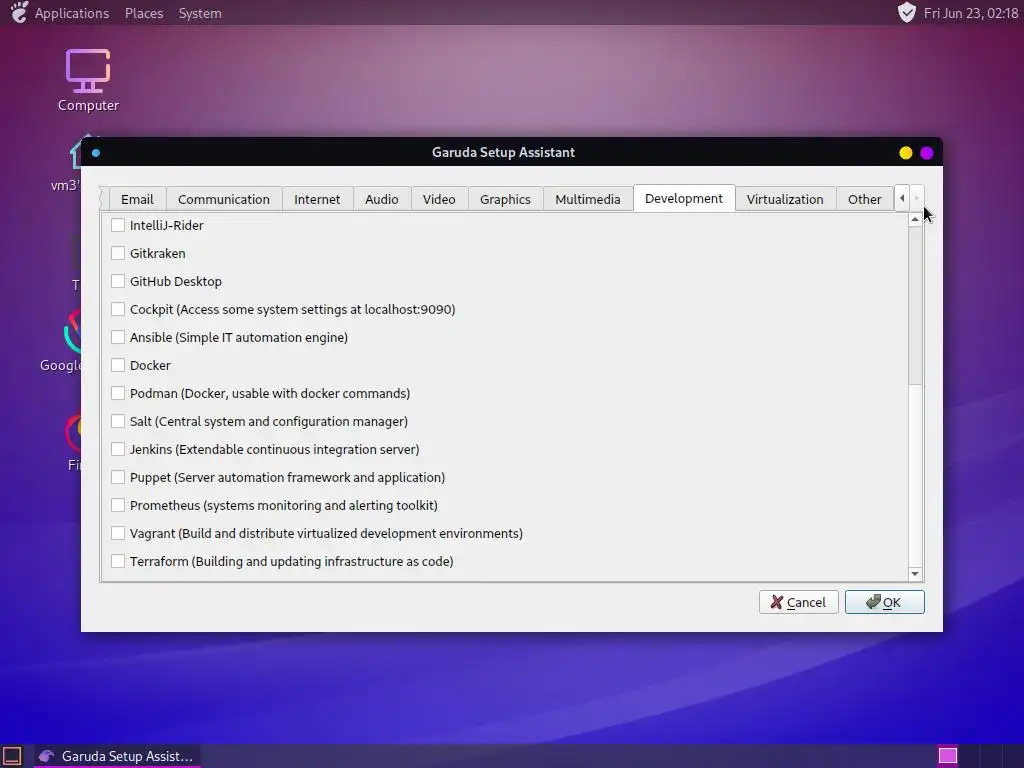The height and width of the screenshot is (768, 1024).
Task: Click the Garuda Setup Assistant title text
Action: pos(503,152)
